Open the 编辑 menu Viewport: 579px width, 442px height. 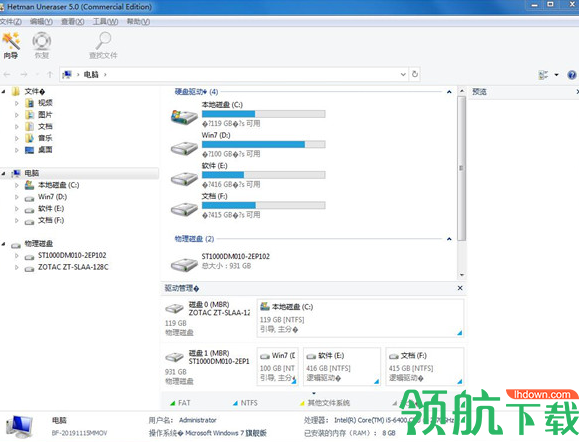[x=41, y=22]
